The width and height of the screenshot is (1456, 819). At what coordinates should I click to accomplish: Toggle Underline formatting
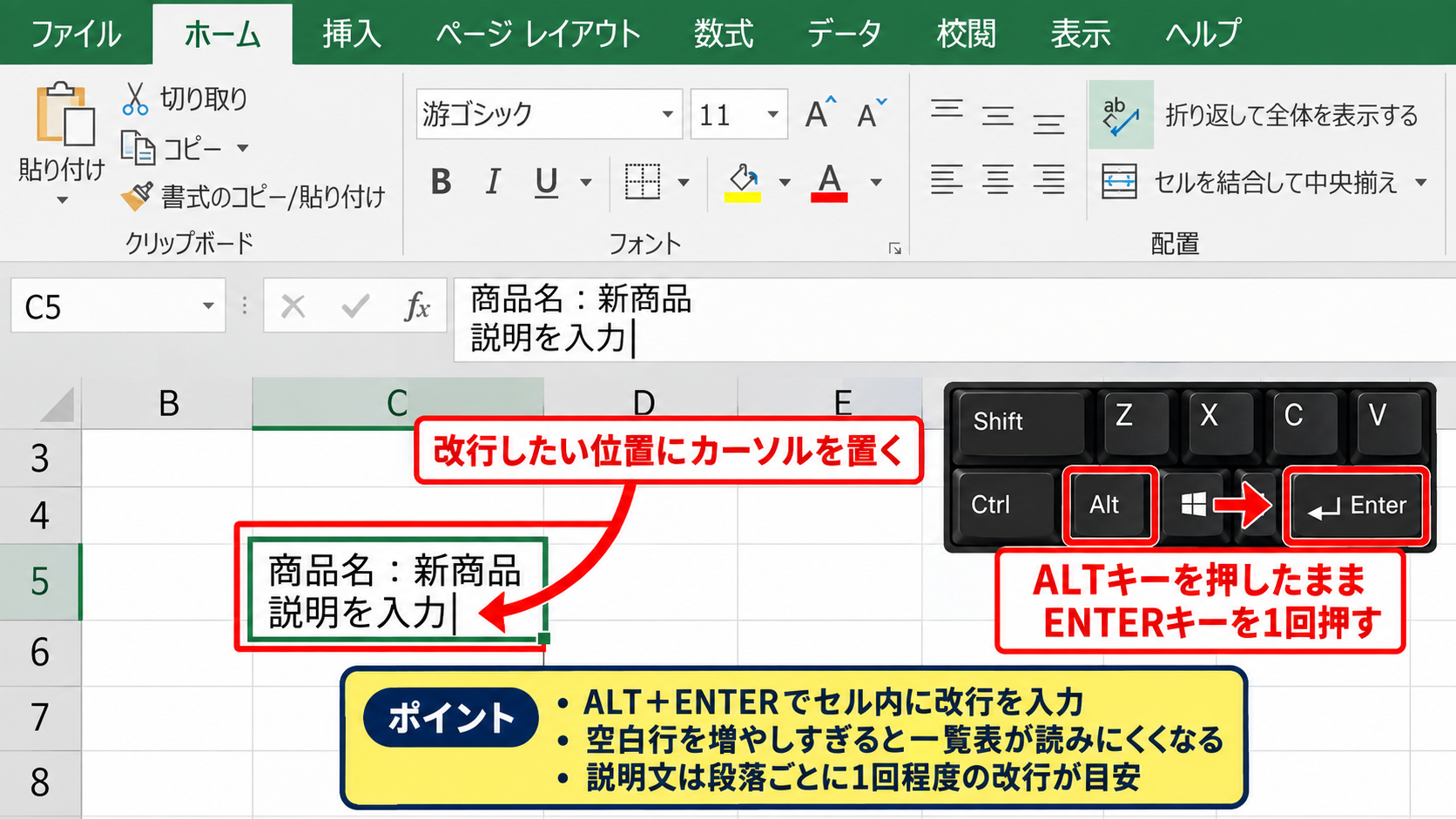click(x=546, y=182)
